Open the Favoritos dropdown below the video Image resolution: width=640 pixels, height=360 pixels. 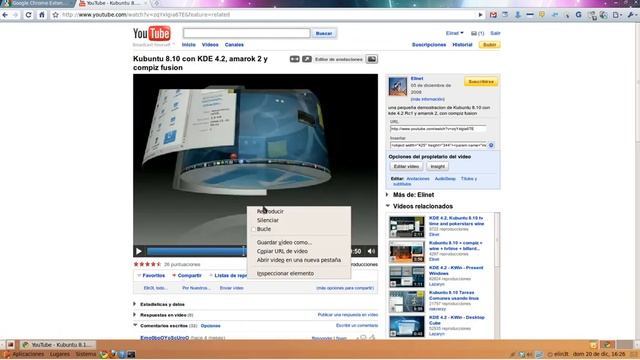(x=151, y=276)
